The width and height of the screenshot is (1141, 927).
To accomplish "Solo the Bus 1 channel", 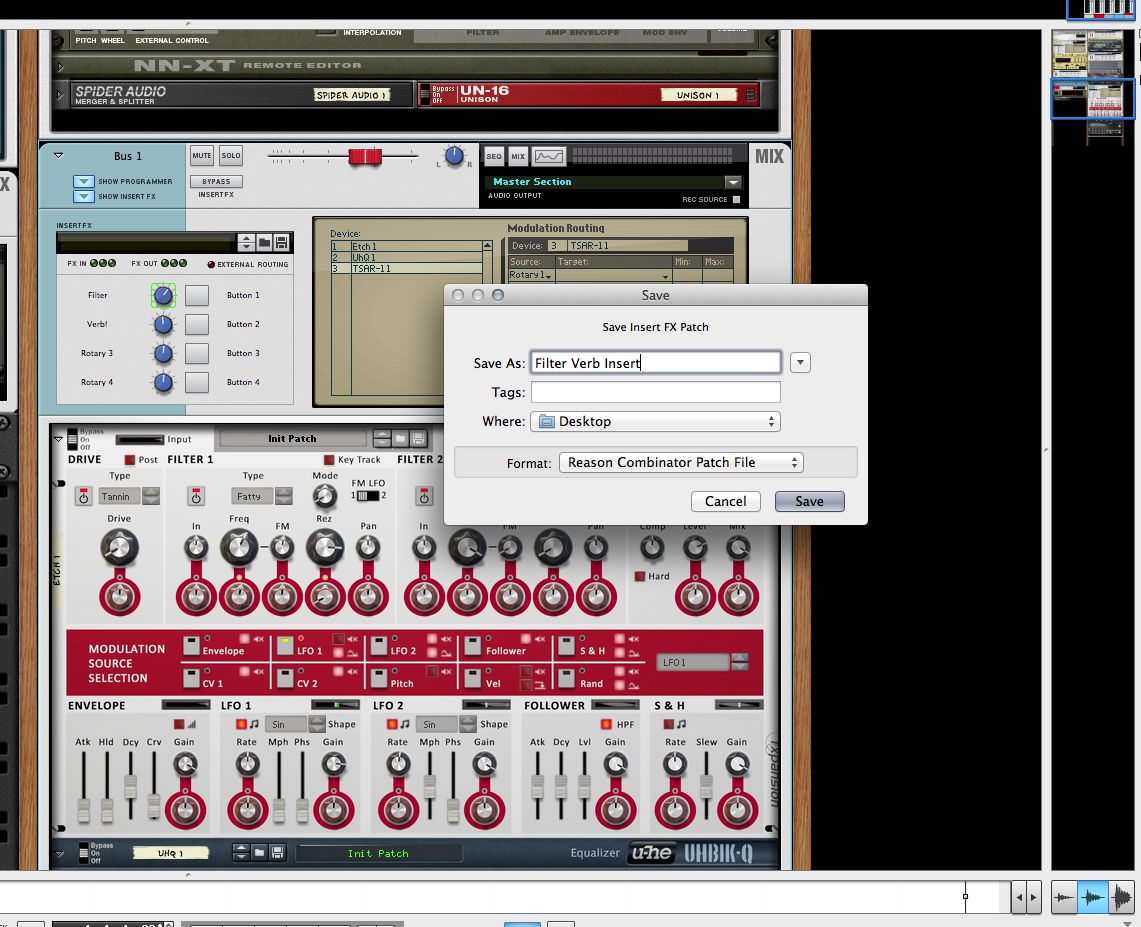I will coord(231,156).
